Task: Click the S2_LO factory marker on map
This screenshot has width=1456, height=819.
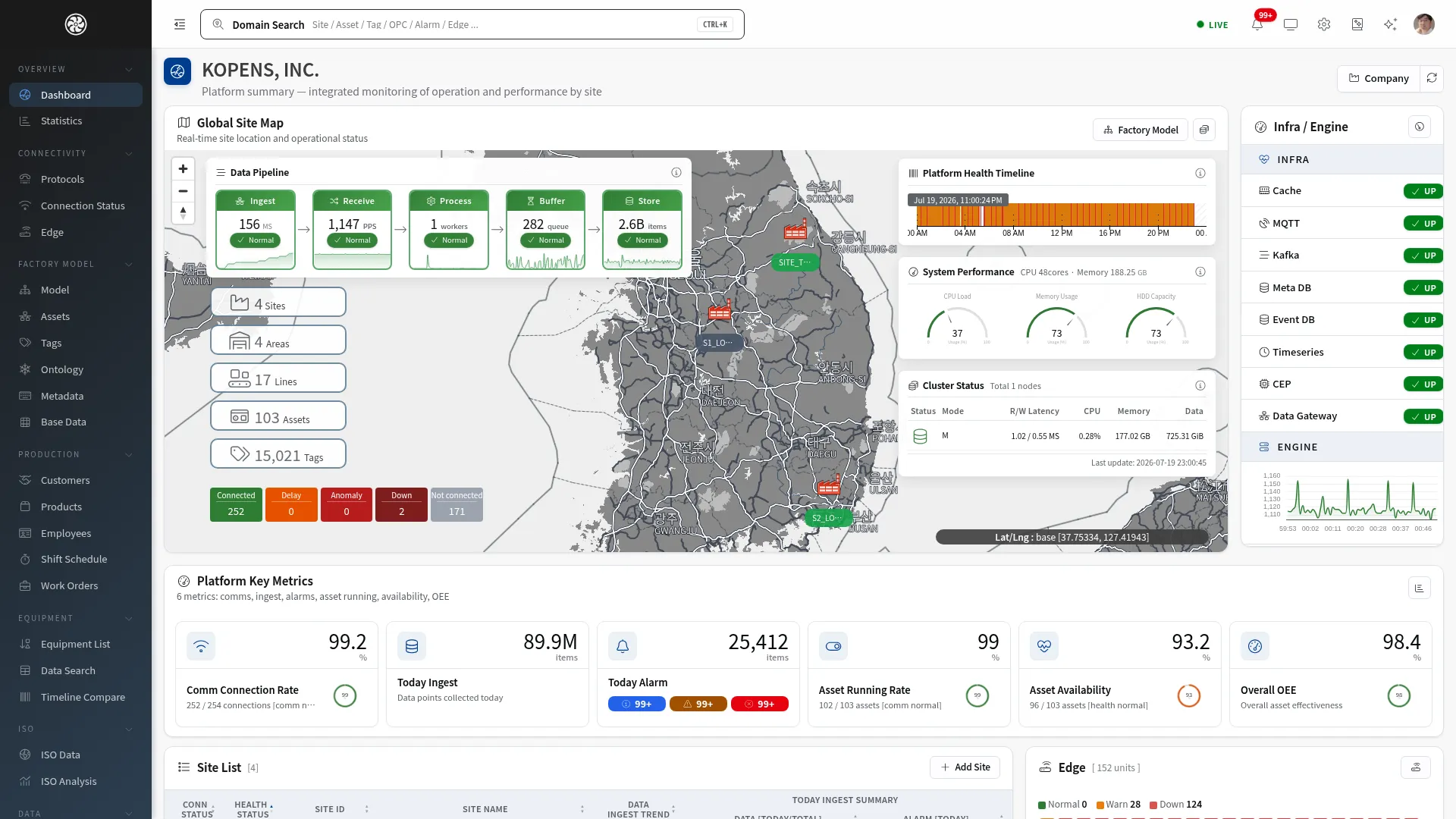Action: 829,485
